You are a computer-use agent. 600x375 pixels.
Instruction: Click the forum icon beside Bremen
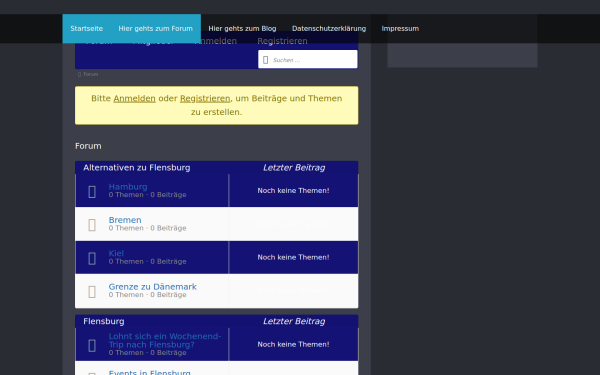[x=92, y=225]
